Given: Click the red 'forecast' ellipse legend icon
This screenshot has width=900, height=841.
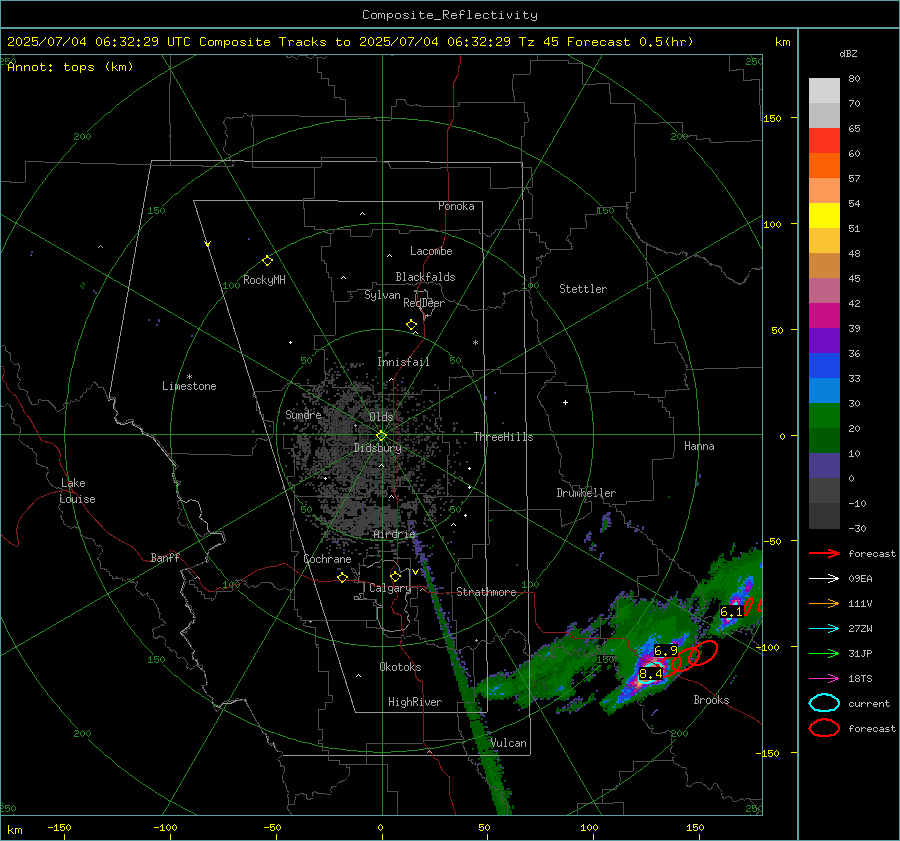Looking at the screenshot, I should (x=824, y=728).
